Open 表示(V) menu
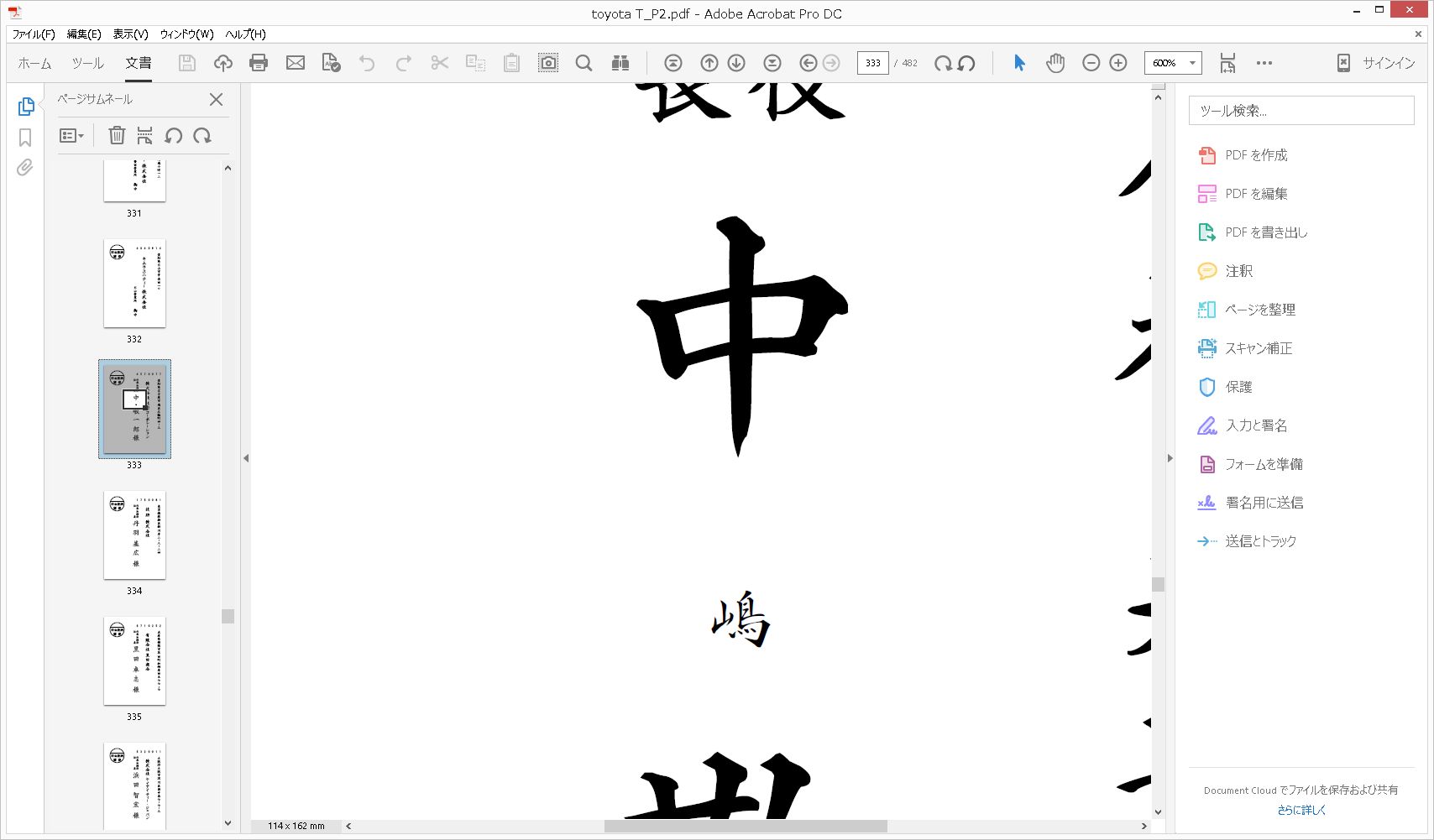Screen dimensions: 1434x840 point(130,34)
